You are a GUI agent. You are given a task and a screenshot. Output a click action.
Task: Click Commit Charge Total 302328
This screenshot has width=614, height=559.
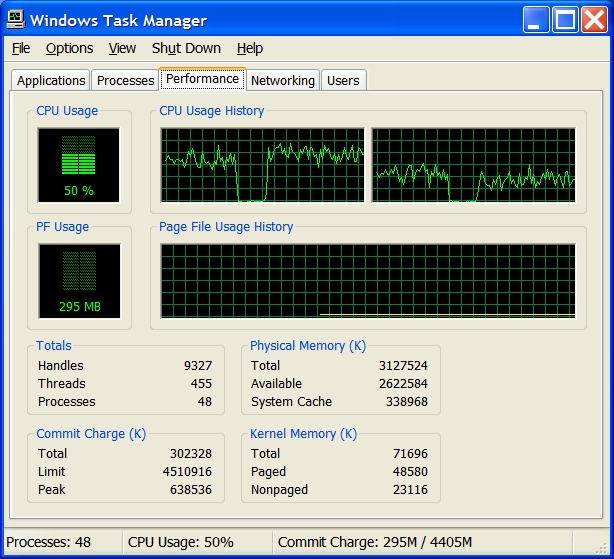(x=191, y=454)
